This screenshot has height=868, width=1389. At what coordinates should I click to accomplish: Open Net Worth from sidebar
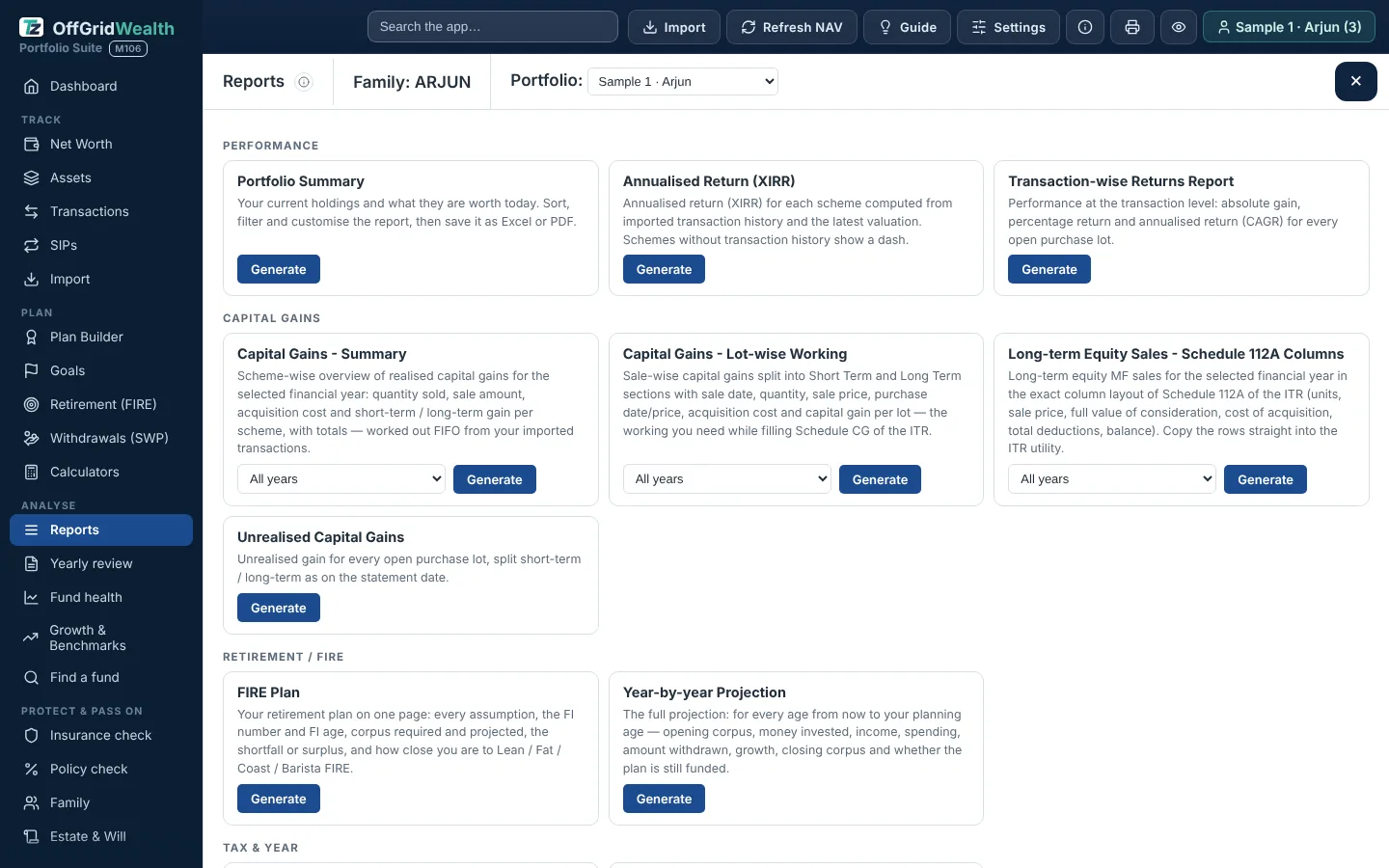(101, 144)
